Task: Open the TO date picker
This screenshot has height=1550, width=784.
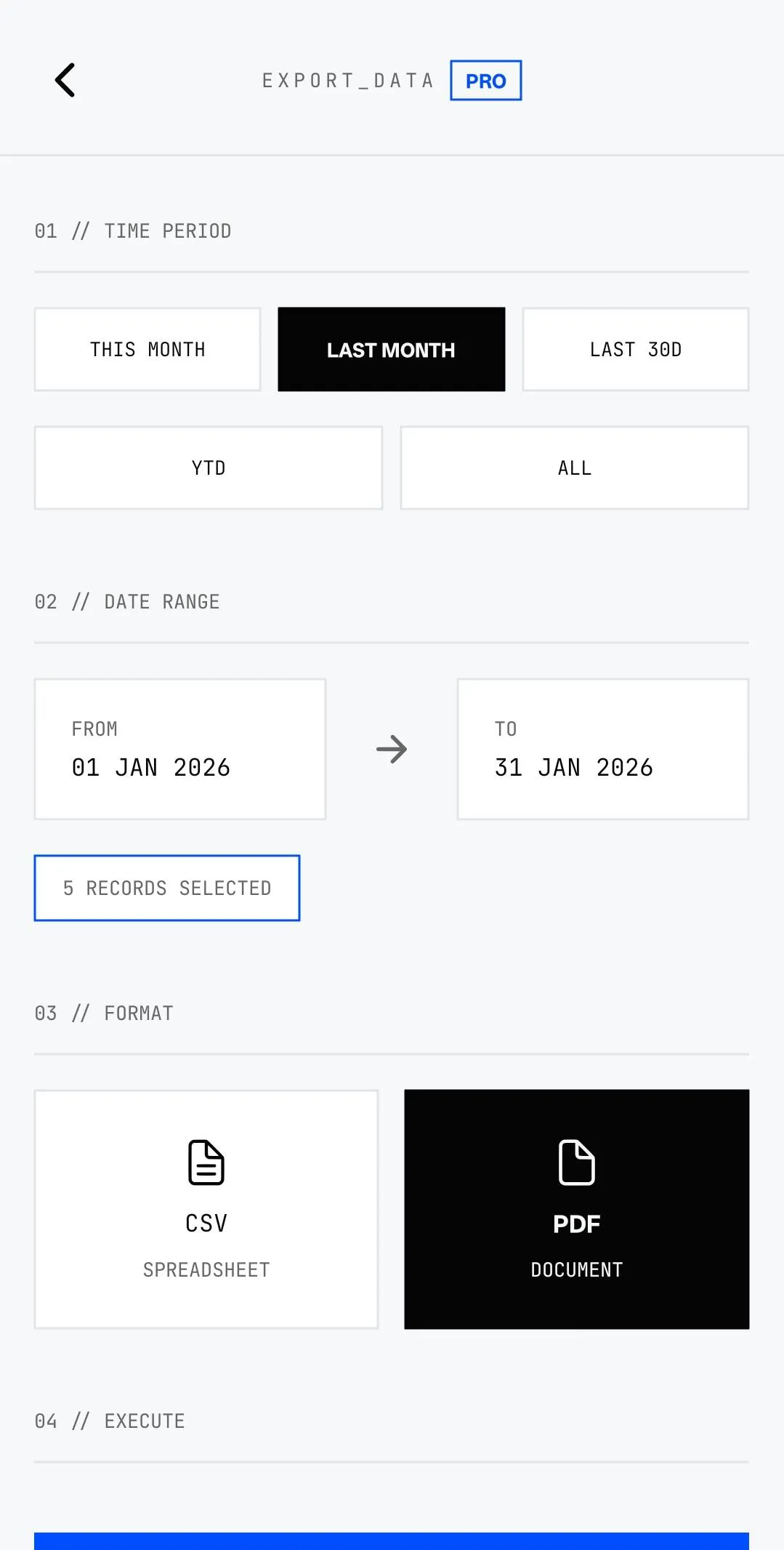Action: tap(602, 750)
